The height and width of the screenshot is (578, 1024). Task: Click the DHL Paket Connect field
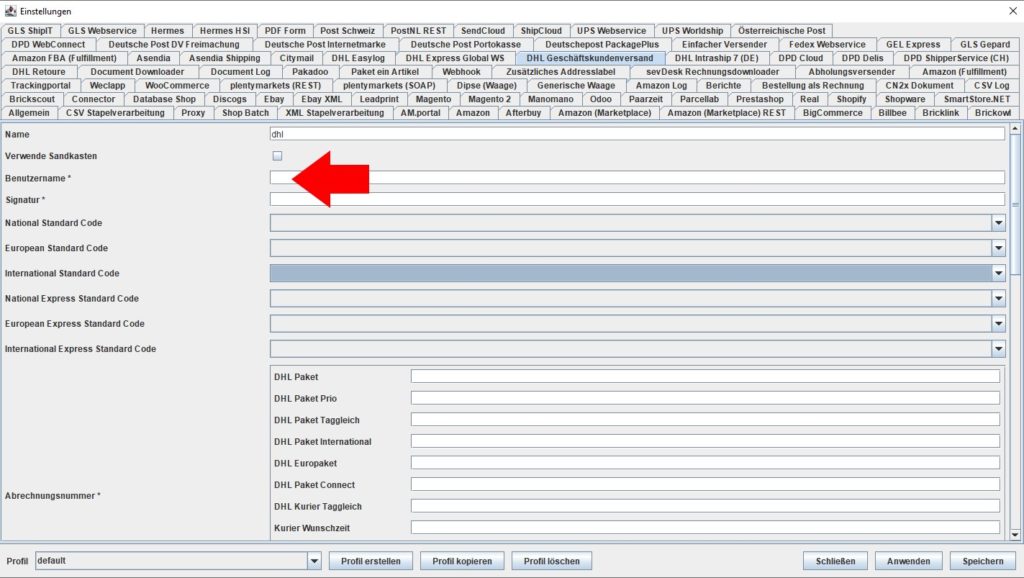tap(705, 484)
